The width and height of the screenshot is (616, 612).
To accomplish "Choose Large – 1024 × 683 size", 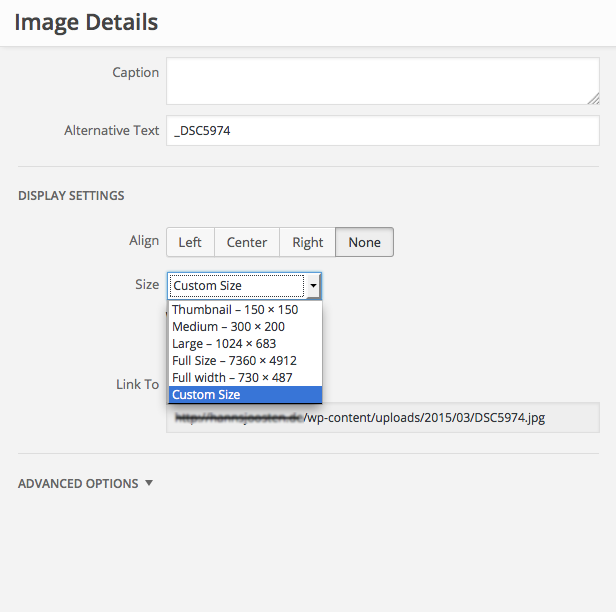I will tap(245, 343).
